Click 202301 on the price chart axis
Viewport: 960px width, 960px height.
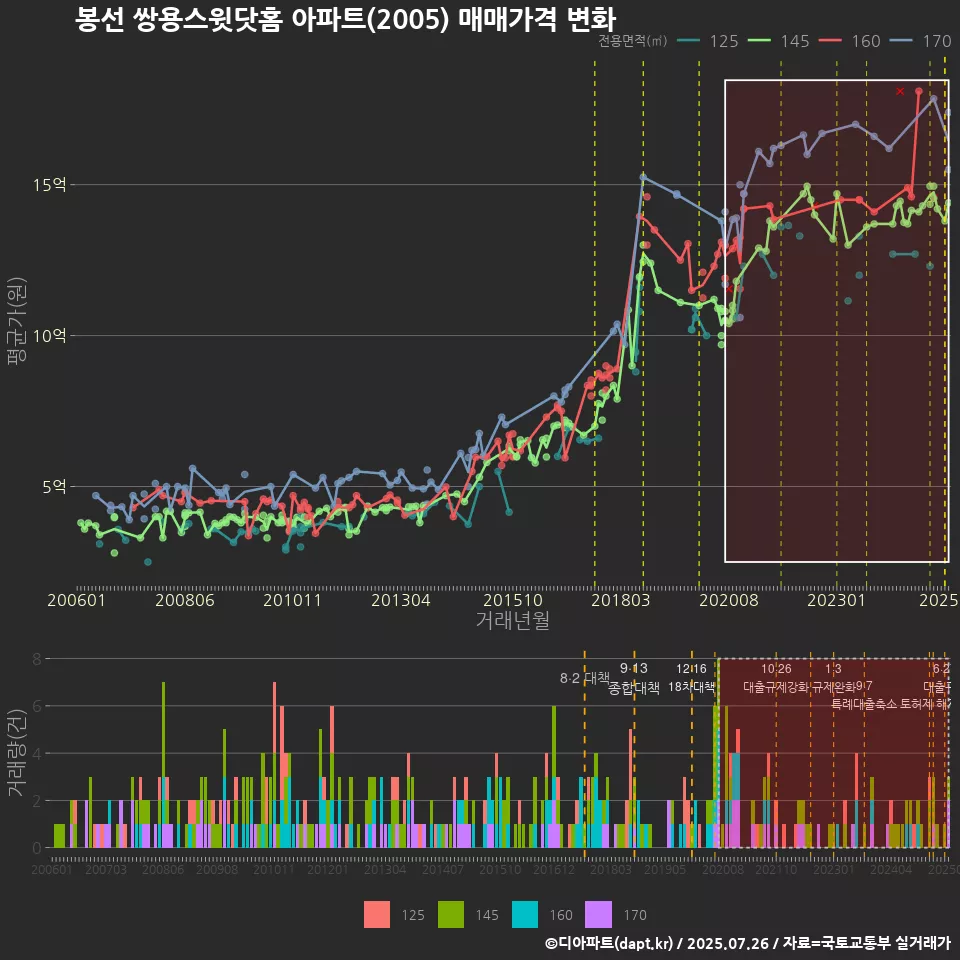point(836,600)
